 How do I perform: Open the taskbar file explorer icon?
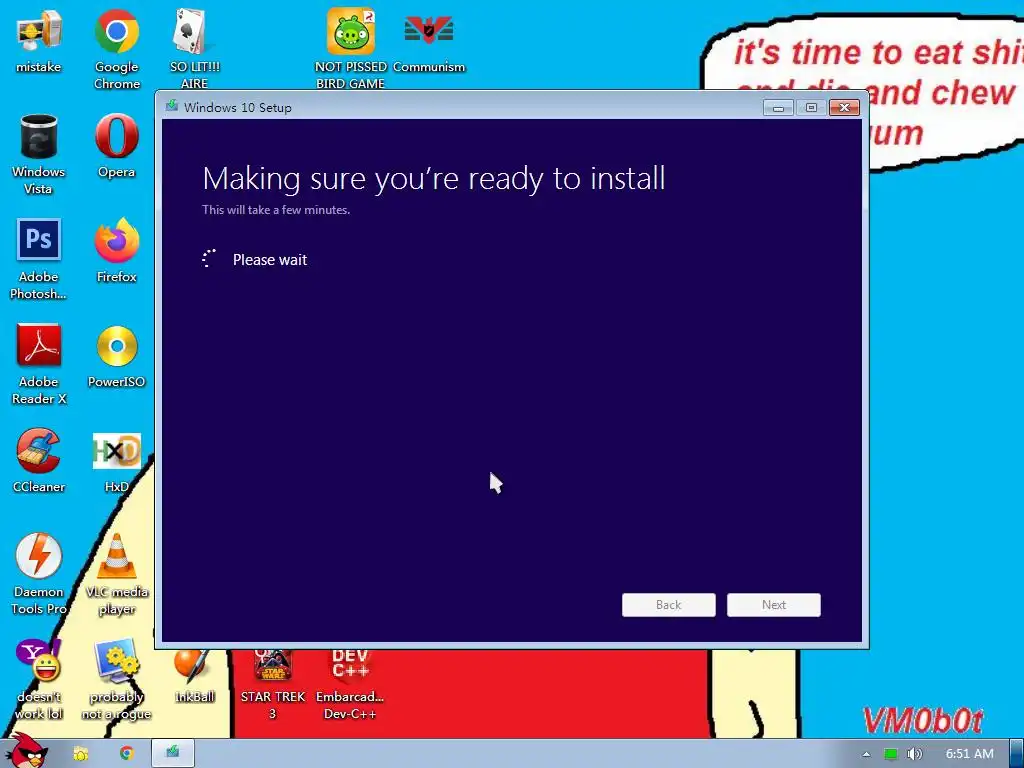click(x=80, y=754)
